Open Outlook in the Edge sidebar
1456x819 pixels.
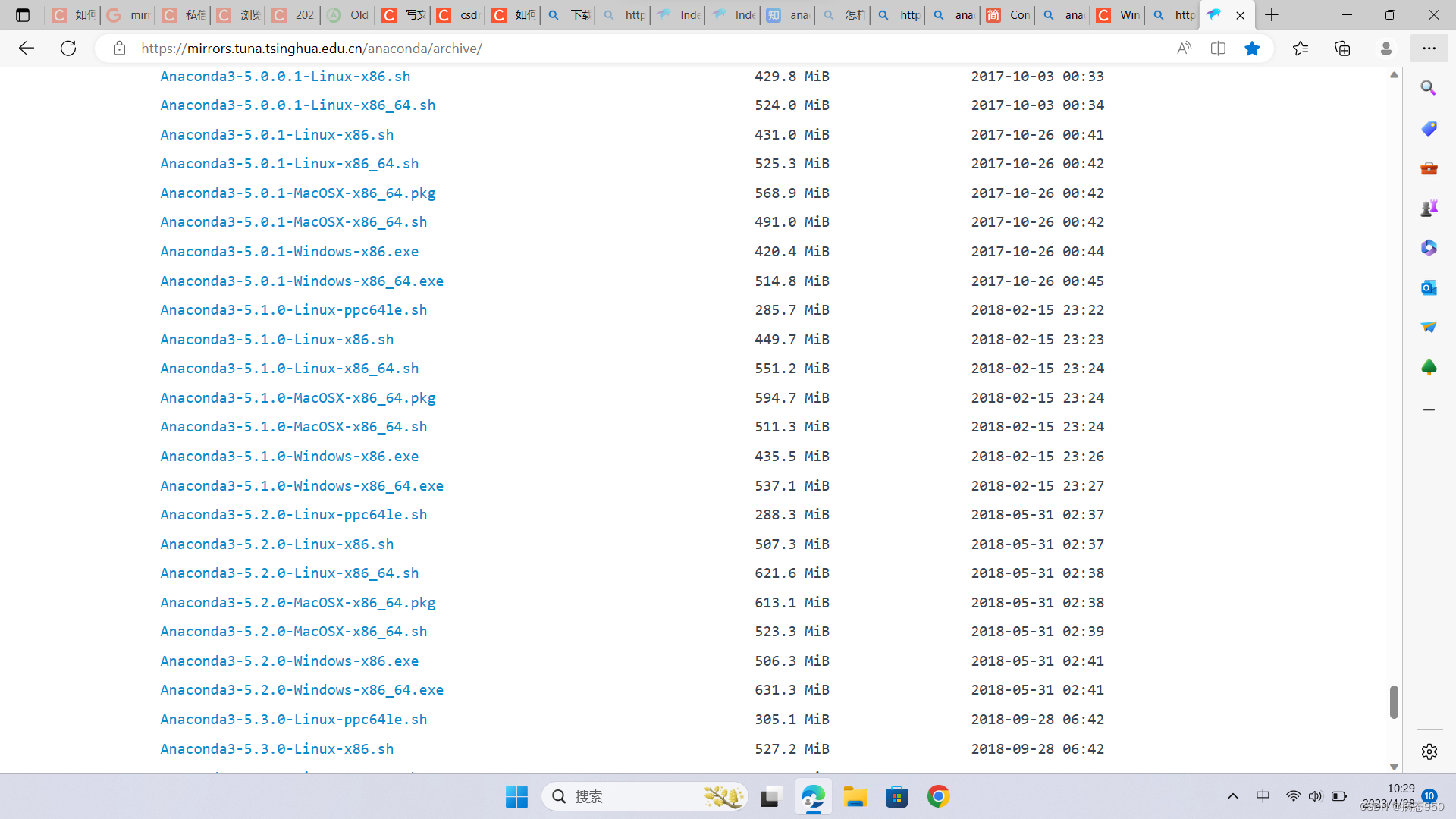coord(1429,287)
